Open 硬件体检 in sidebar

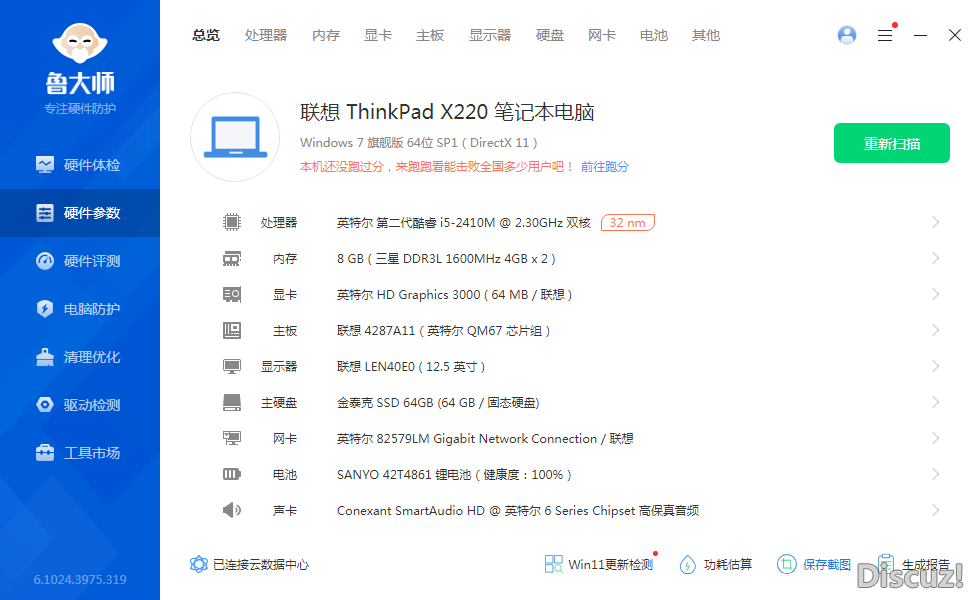(79, 165)
